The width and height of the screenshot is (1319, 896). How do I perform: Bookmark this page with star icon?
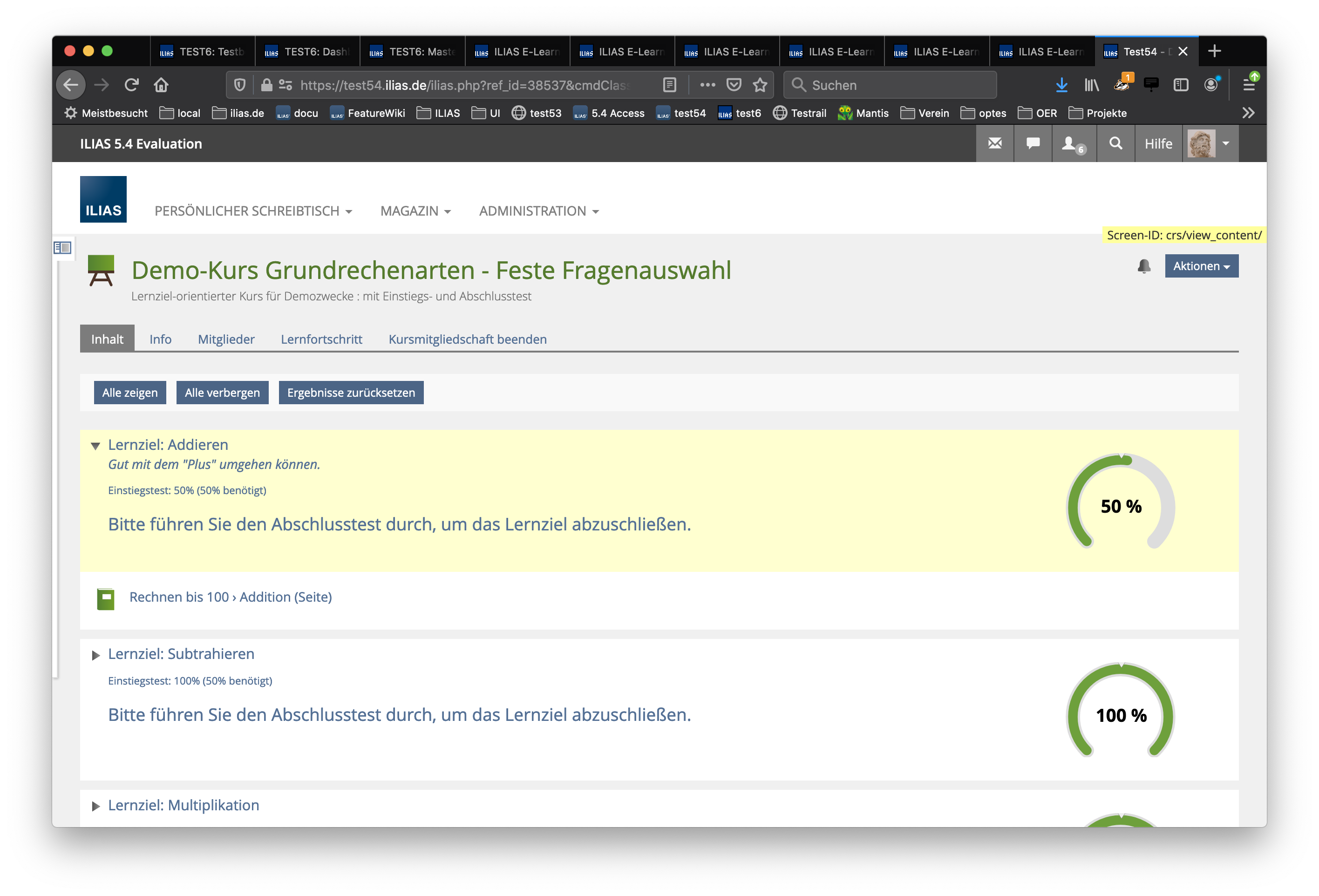[760, 85]
